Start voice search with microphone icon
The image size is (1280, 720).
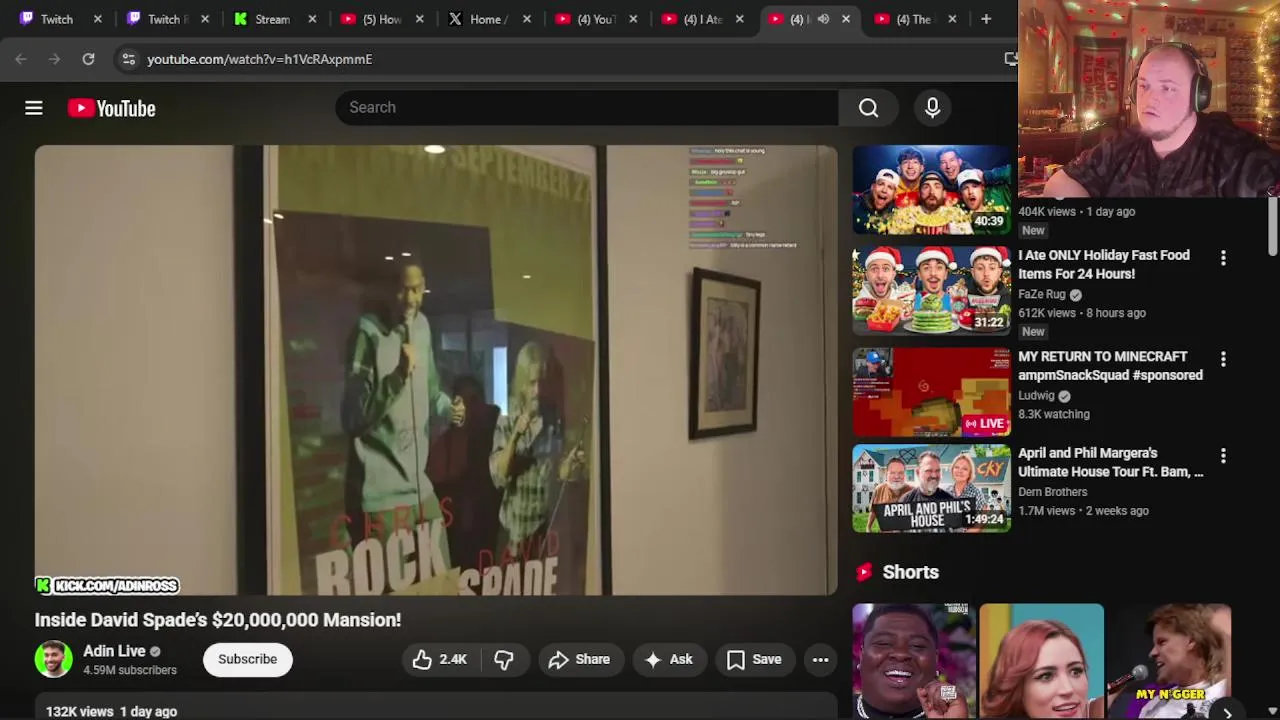932,107
